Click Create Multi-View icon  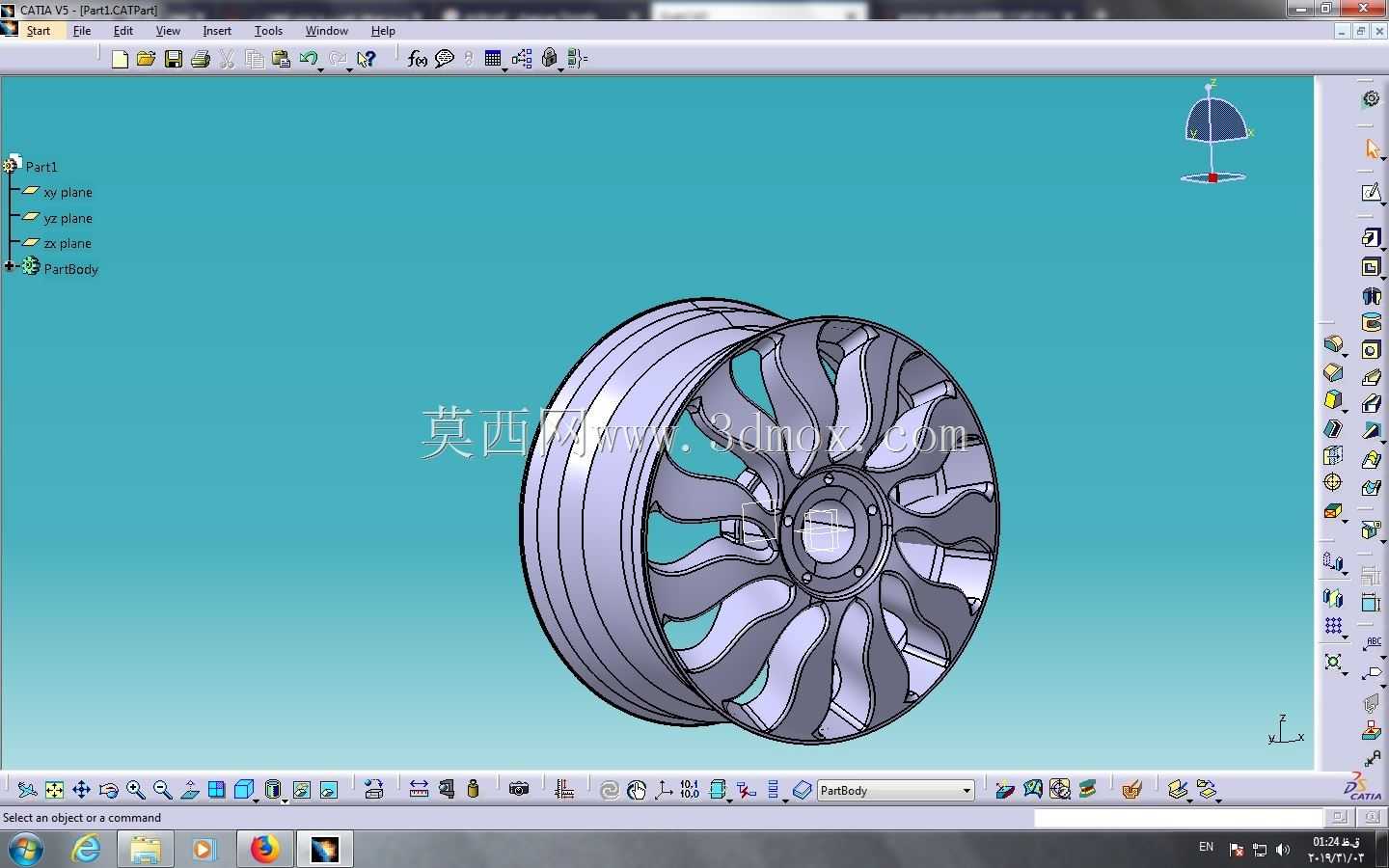click(x=217, y=790)
